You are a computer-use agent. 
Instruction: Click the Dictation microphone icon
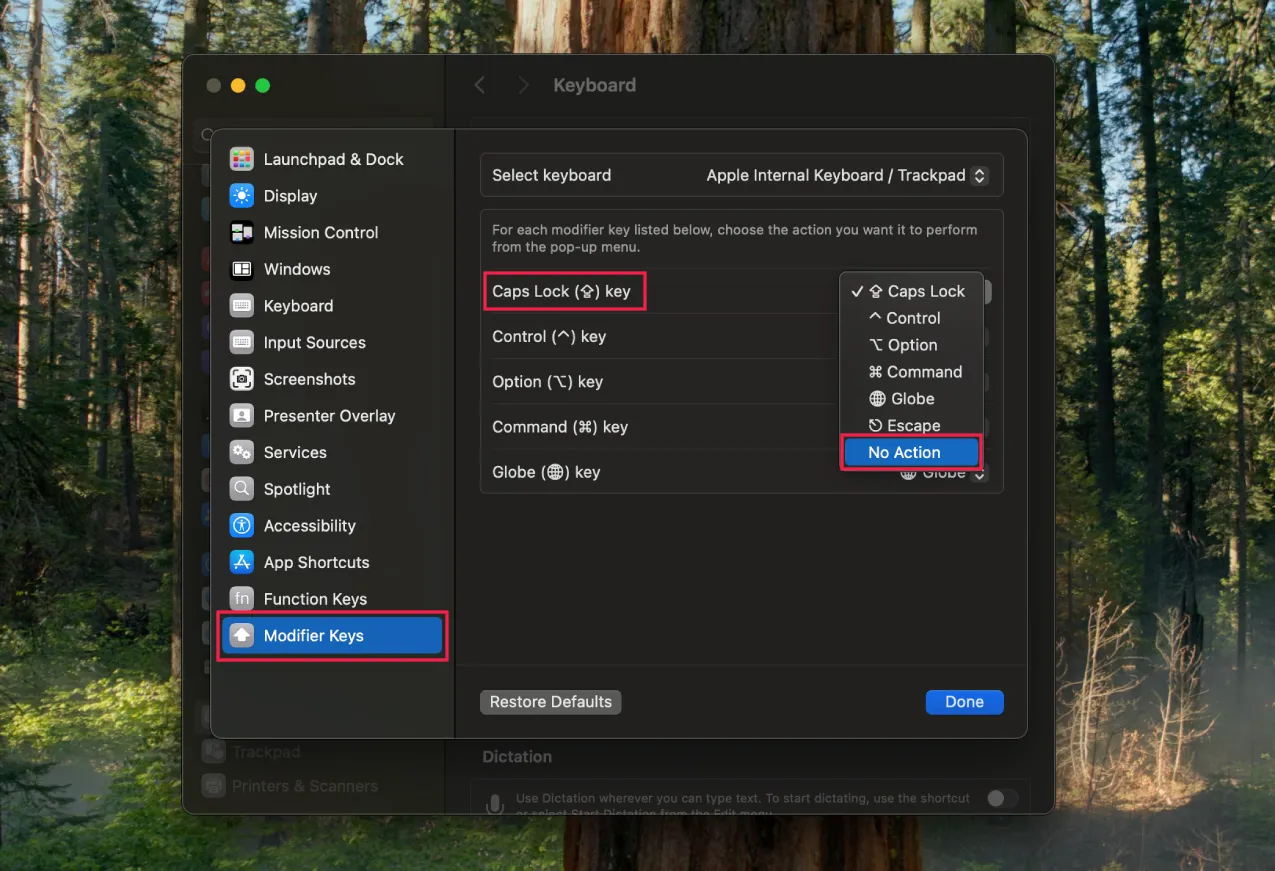494,804
